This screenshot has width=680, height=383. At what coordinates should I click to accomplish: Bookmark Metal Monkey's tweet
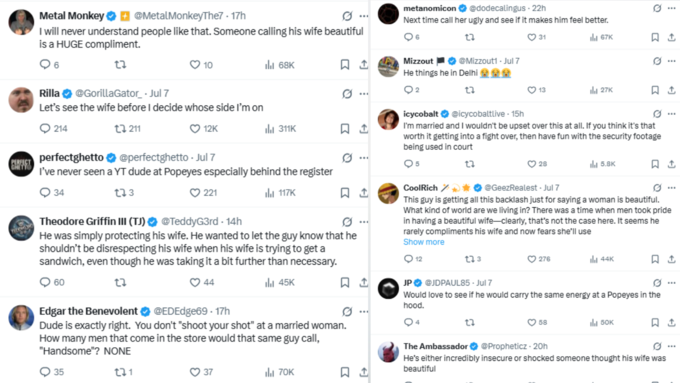coord(345,65)
